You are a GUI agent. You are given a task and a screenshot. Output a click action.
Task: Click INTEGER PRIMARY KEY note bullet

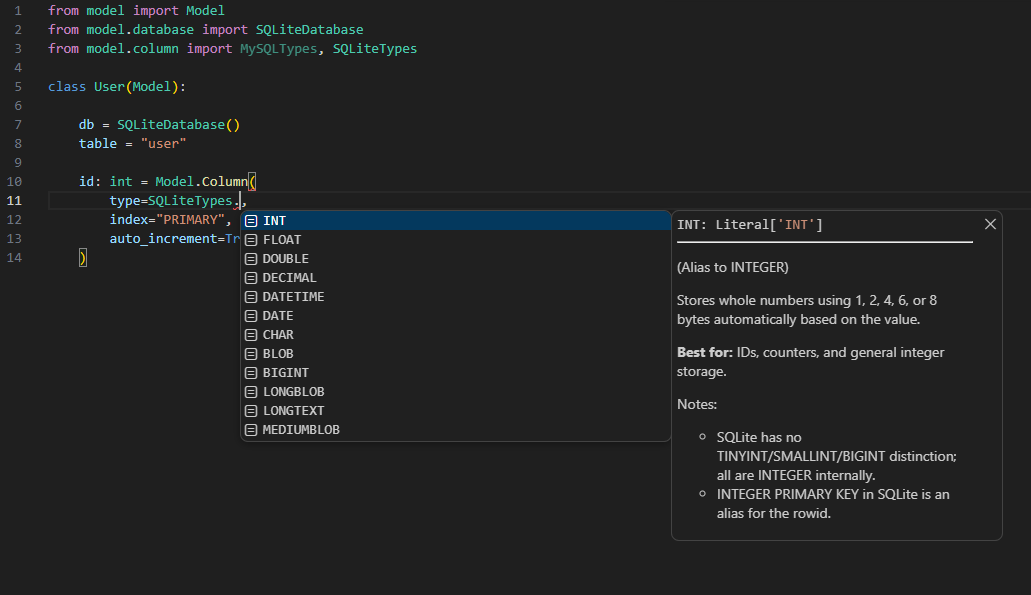[x=833, y=504]
